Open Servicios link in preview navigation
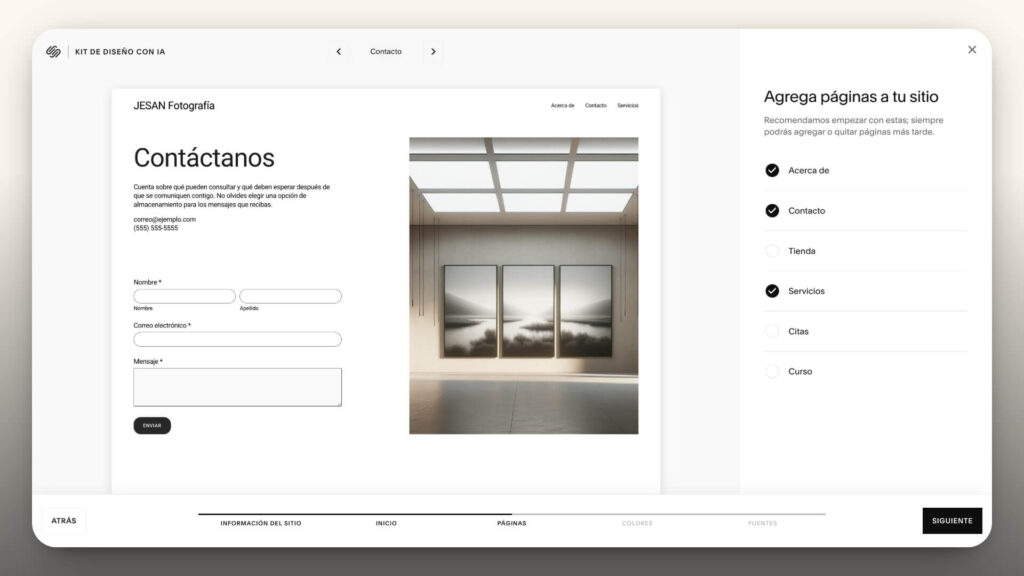 click(627, 106)
